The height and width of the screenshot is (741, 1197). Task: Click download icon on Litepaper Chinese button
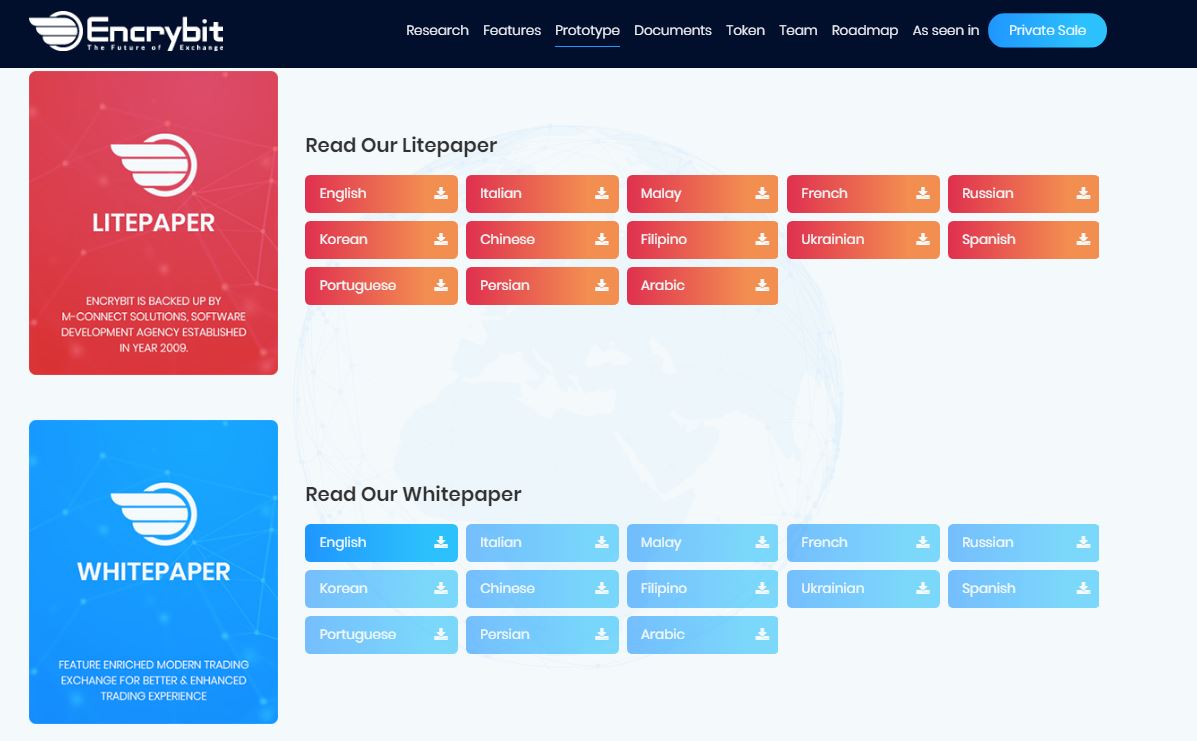pyautogui.click(x=602, y=239)
